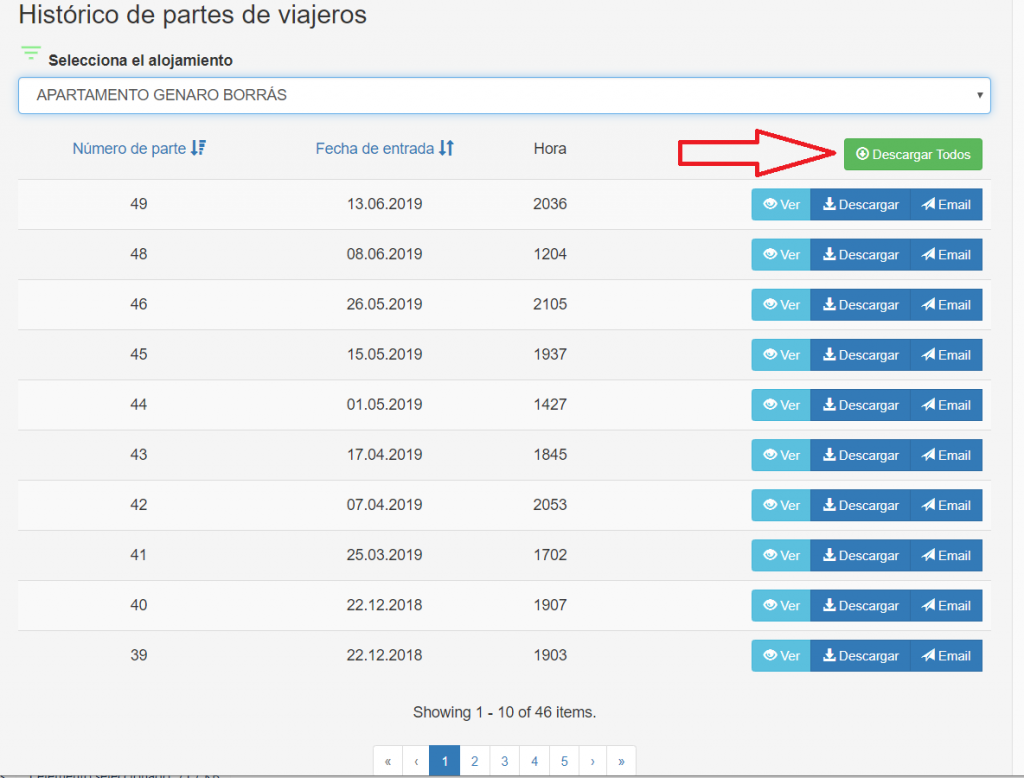Email parte number 40

pyautogui.click(x=946, y=605)
